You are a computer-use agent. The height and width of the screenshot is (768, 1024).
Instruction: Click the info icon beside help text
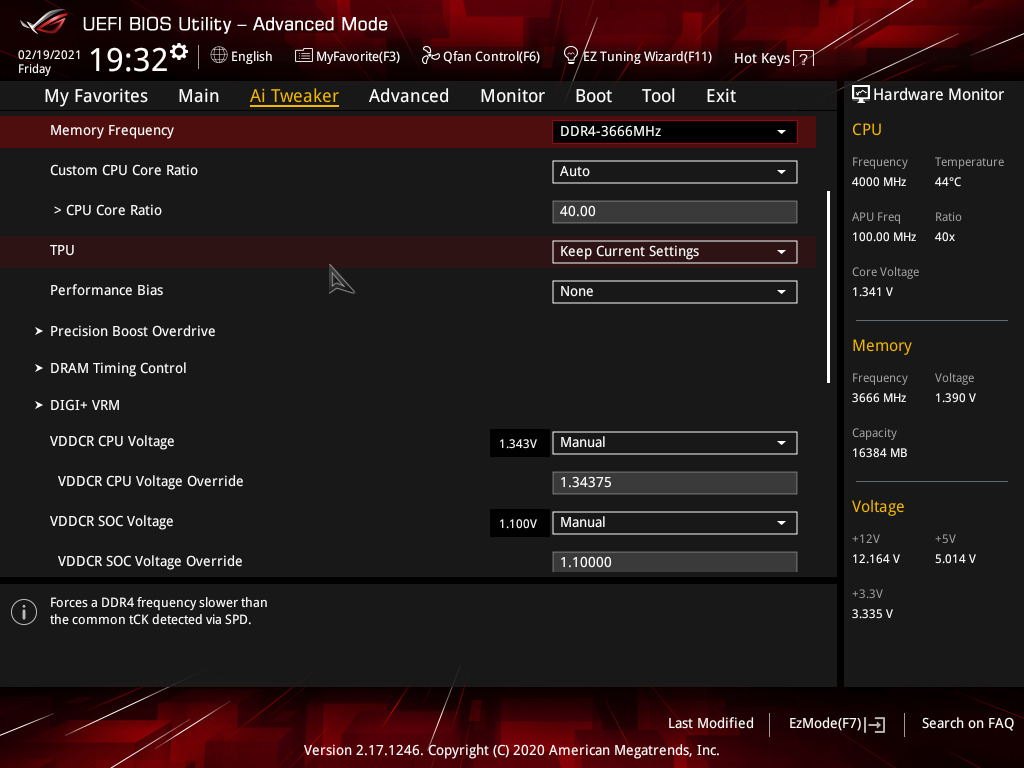point(24,612)
